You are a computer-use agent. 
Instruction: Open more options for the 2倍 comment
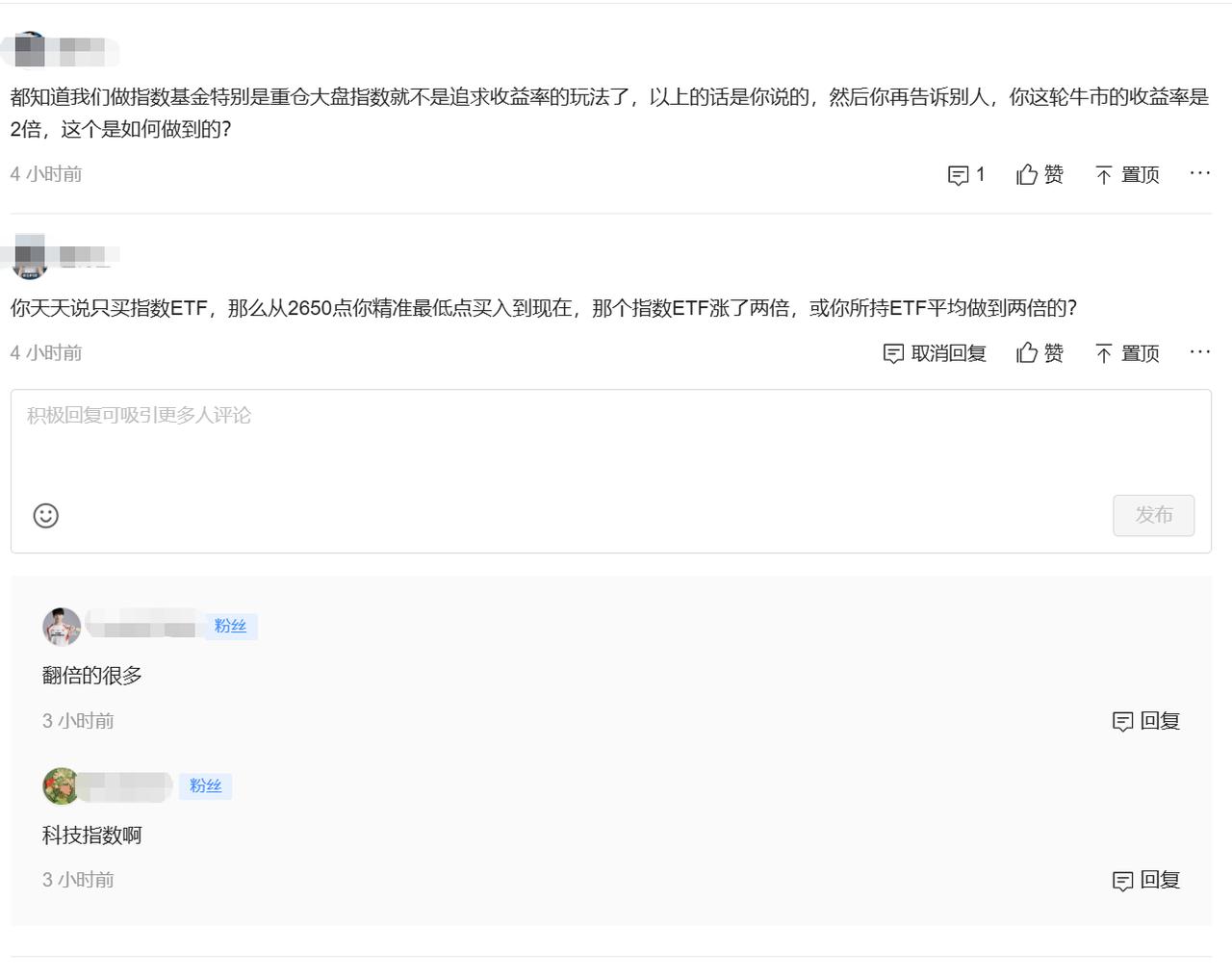[1199, 173]
